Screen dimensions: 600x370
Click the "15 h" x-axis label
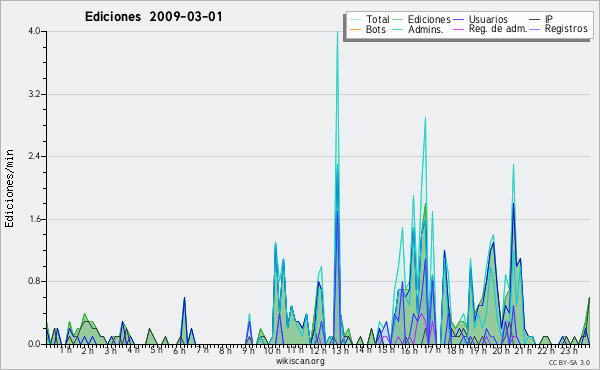pos(386,350)
